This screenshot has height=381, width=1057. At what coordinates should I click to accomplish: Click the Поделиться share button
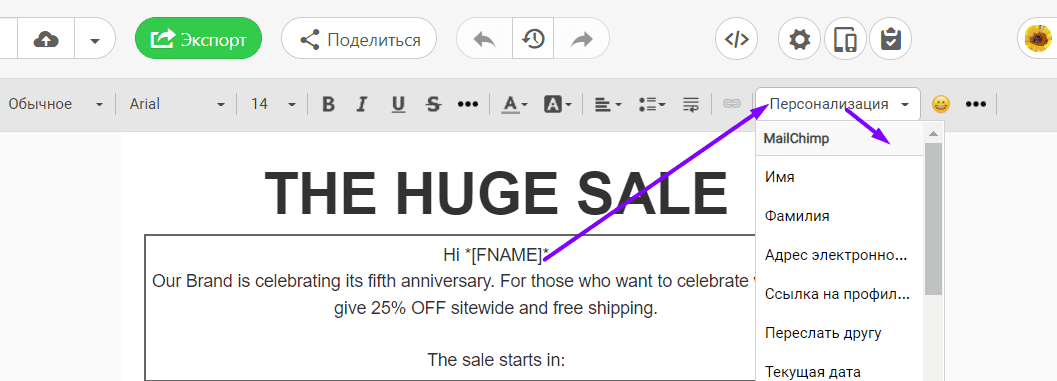click(359, 39)
